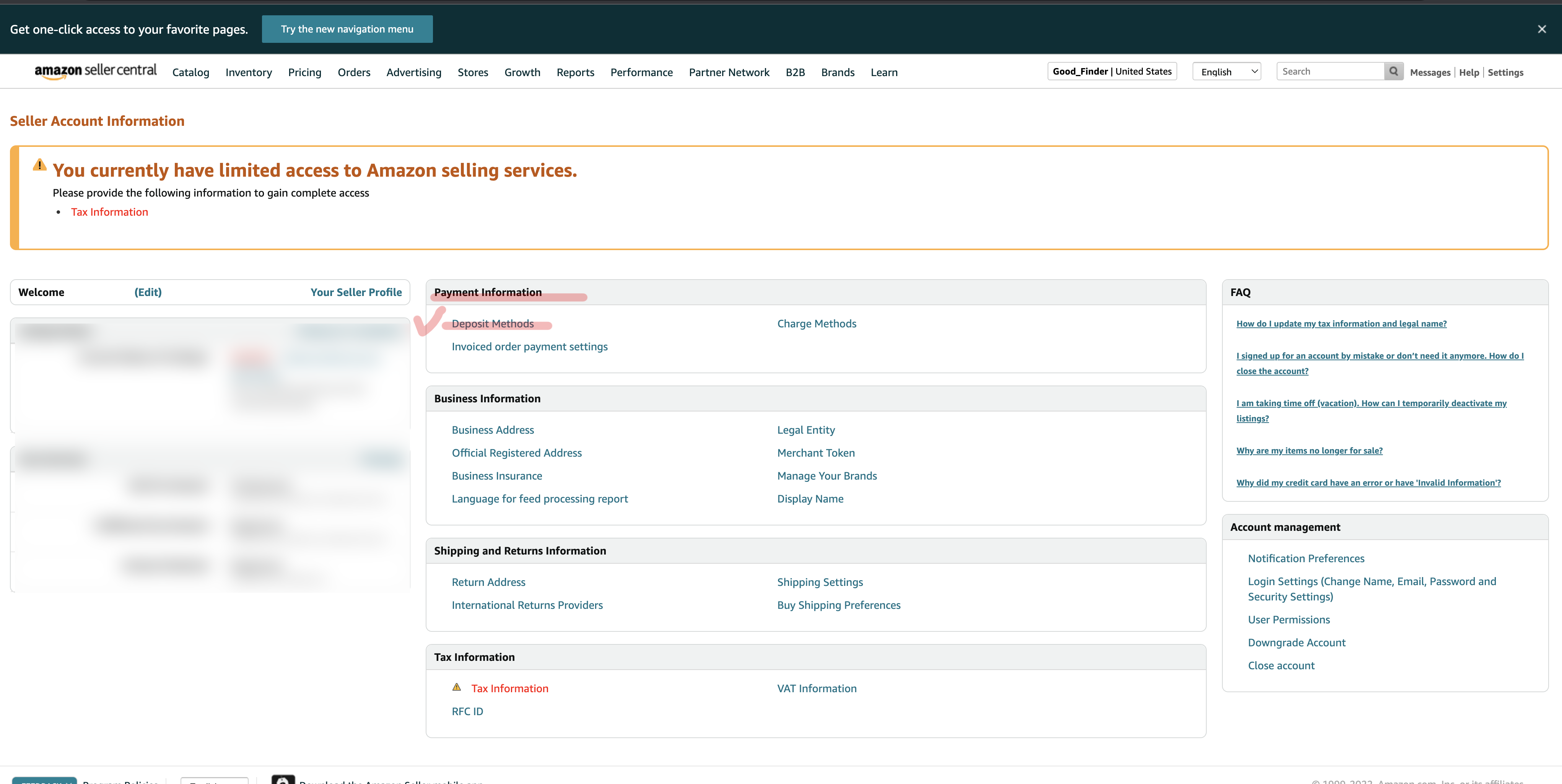The width and height of the screenshot is (1562, 784).
Task: Open the B2B menu
Action: 795,72
